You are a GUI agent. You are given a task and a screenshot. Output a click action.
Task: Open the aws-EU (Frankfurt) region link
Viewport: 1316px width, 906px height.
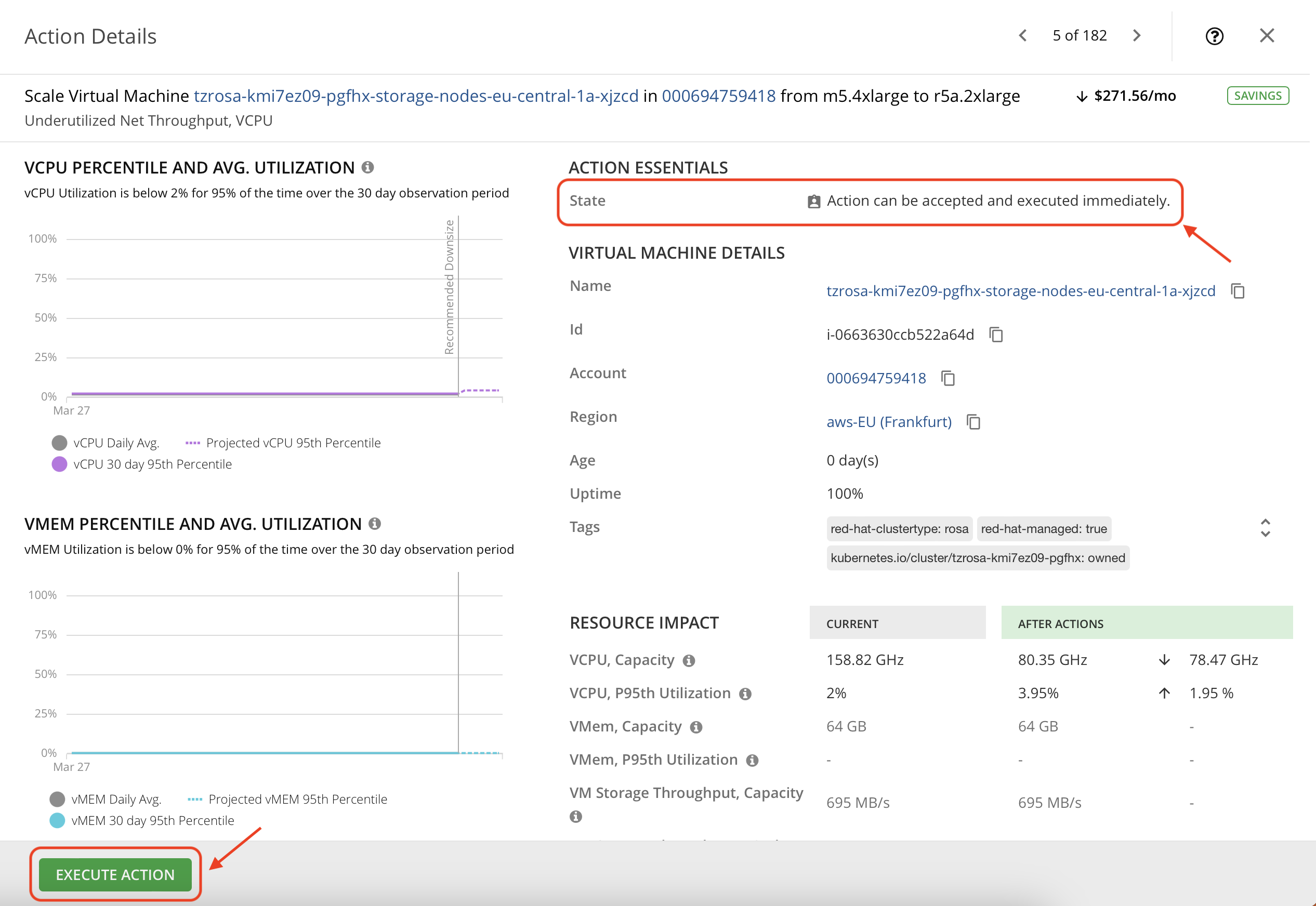coord(889,422)
